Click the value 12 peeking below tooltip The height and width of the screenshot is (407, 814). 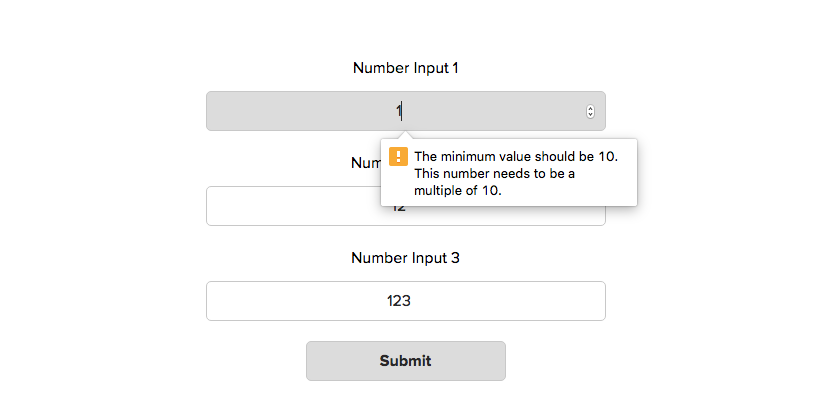click(x=399, y=211)
